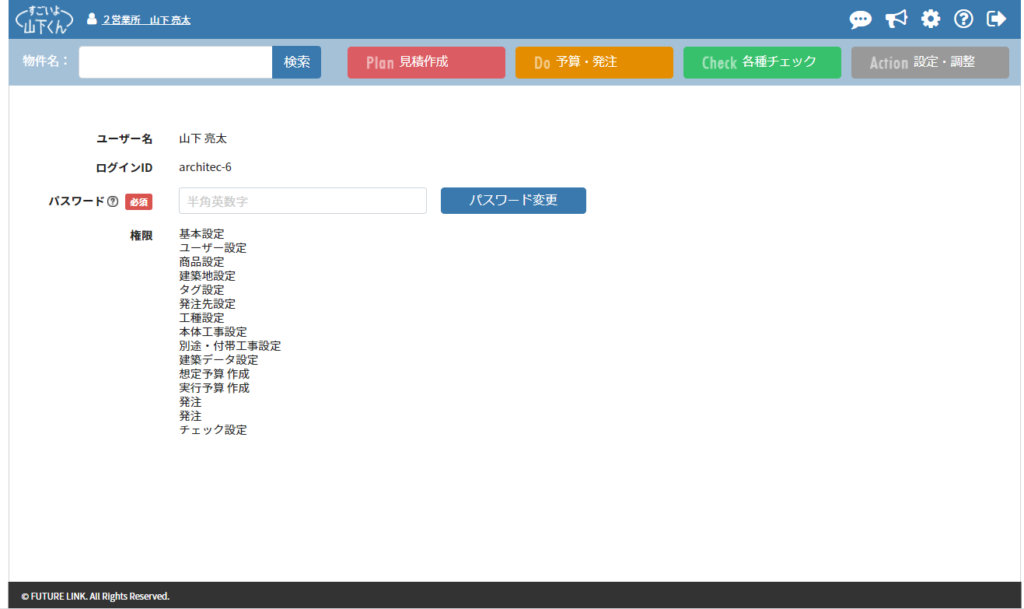
Task: Click the help icon beside パスワード label
Action: coord(113,201)
